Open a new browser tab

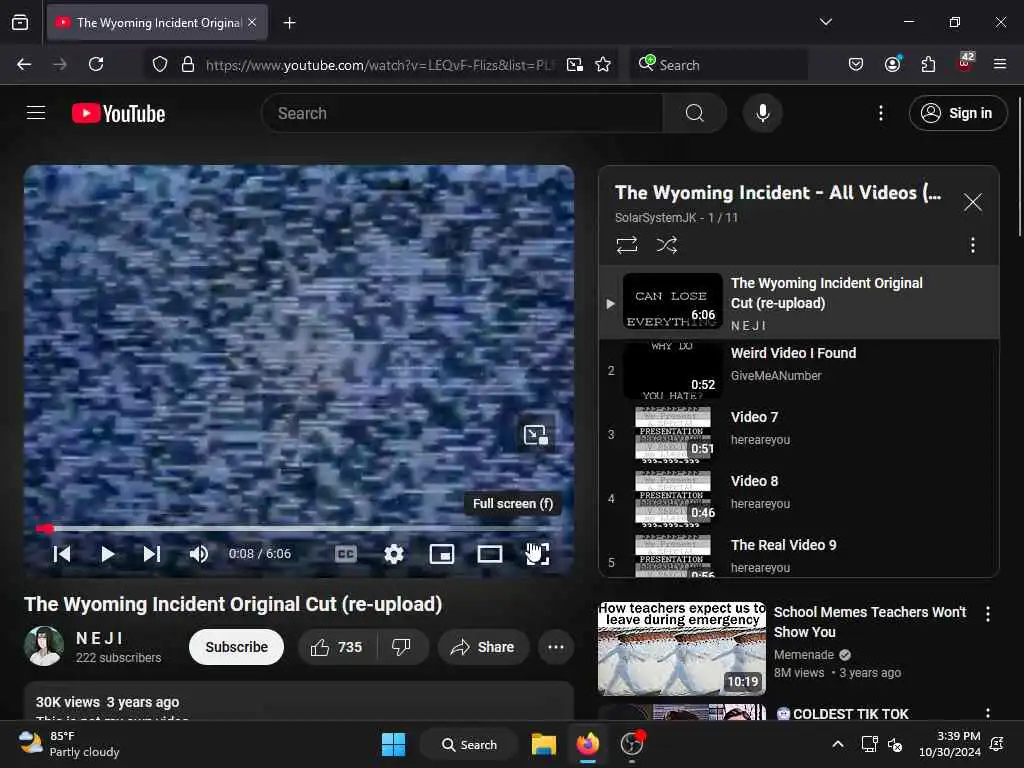coord(289,23)
